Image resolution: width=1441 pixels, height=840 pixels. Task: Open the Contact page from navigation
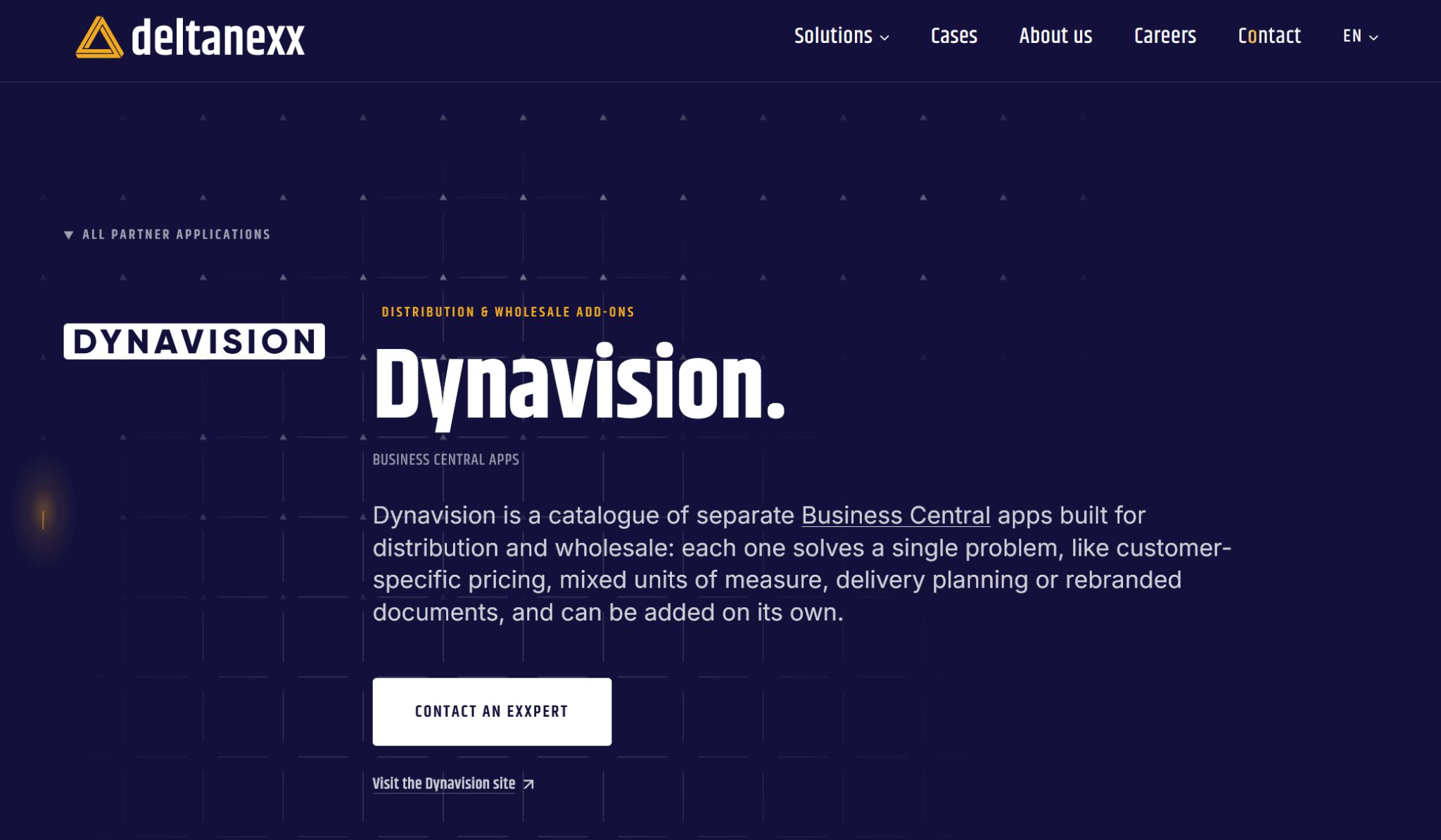tap(1269, 36)
